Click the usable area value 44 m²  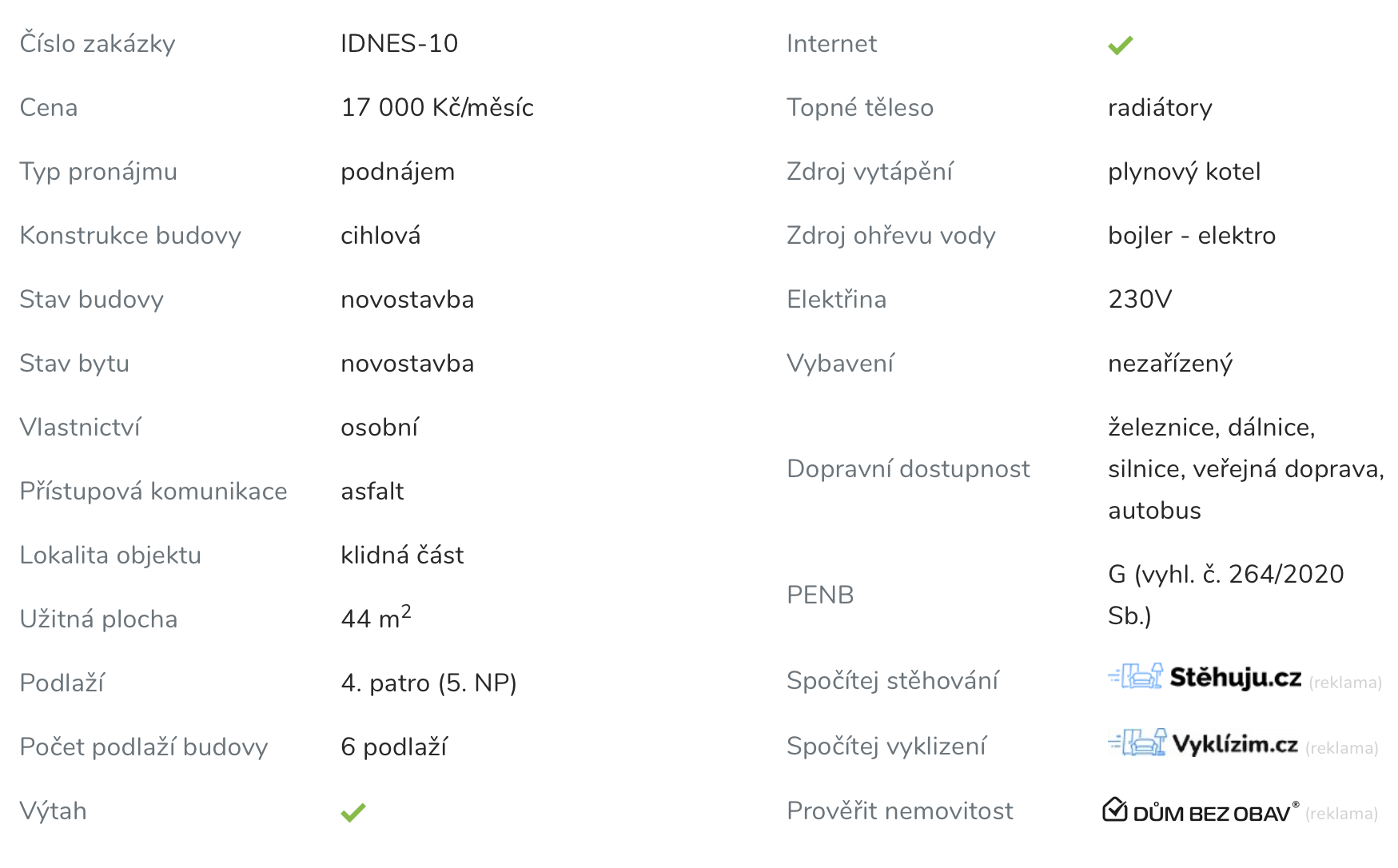pos(376,618)
